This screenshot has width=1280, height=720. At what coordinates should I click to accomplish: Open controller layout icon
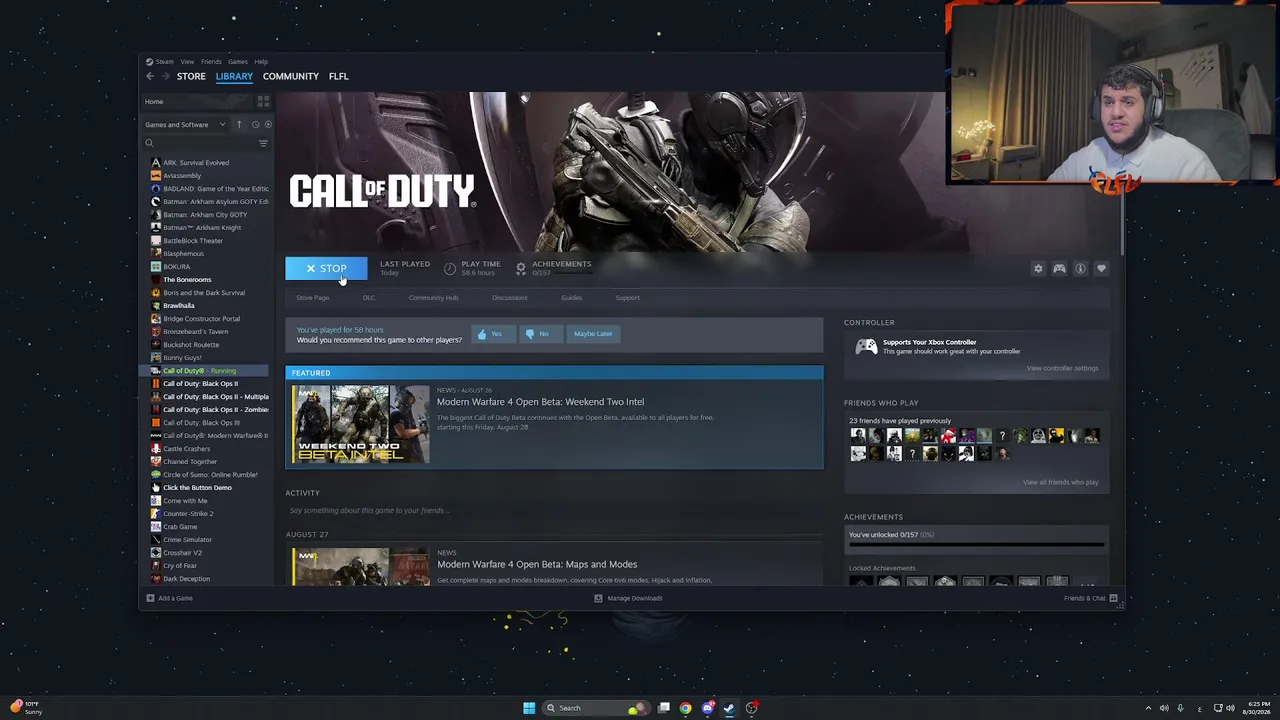pos(1059,269)
